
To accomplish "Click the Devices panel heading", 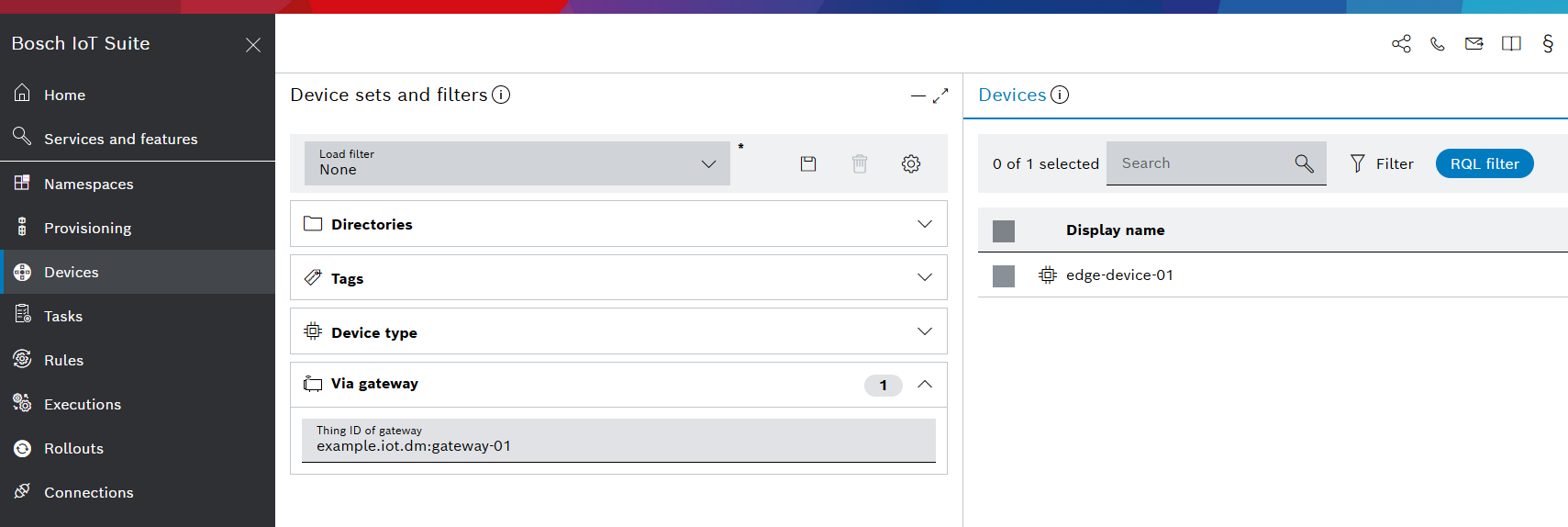I will (1012, 95).
